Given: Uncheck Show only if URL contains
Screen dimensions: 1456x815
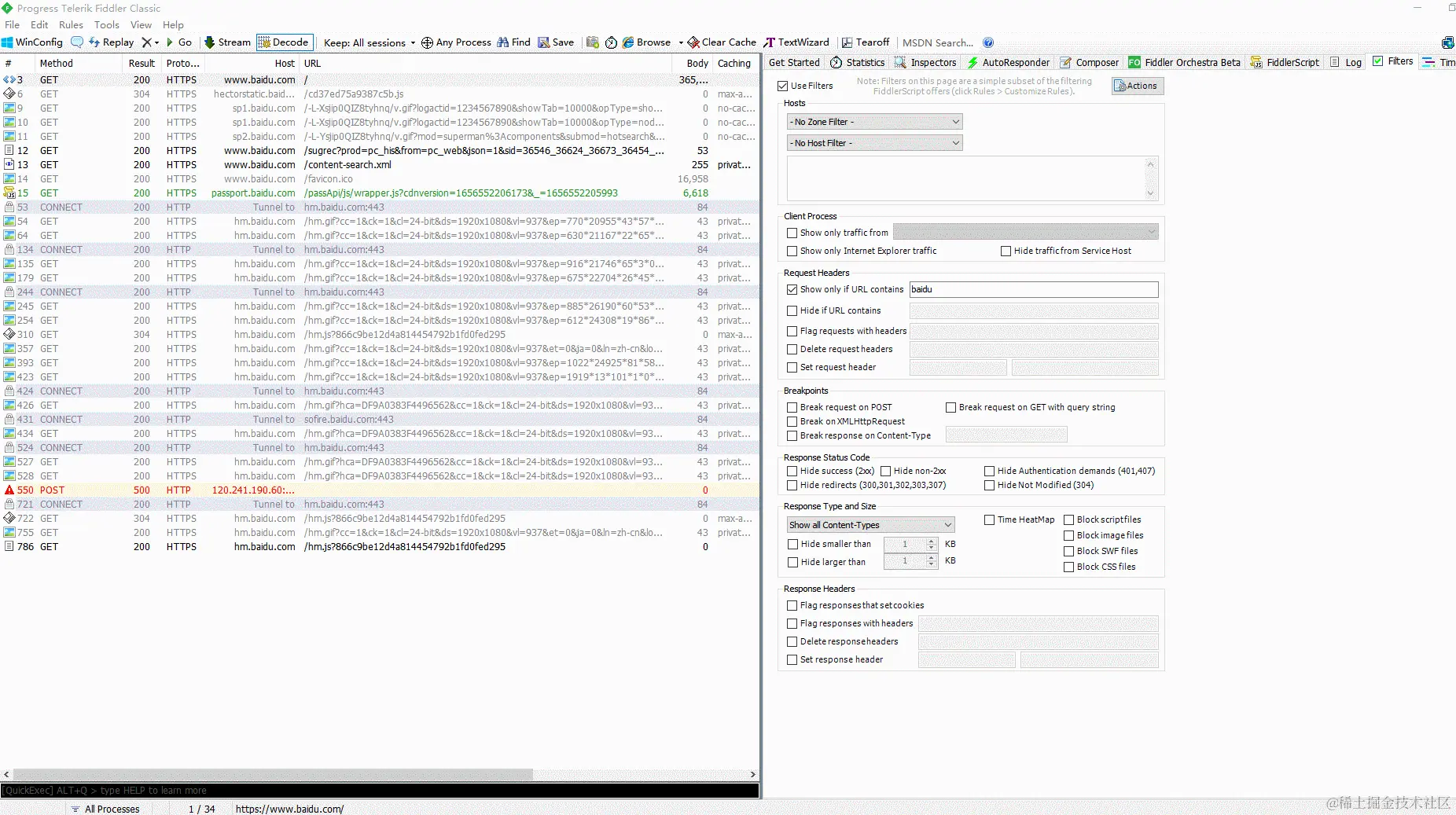Looking at the screenshot, I should coord(792,289).
